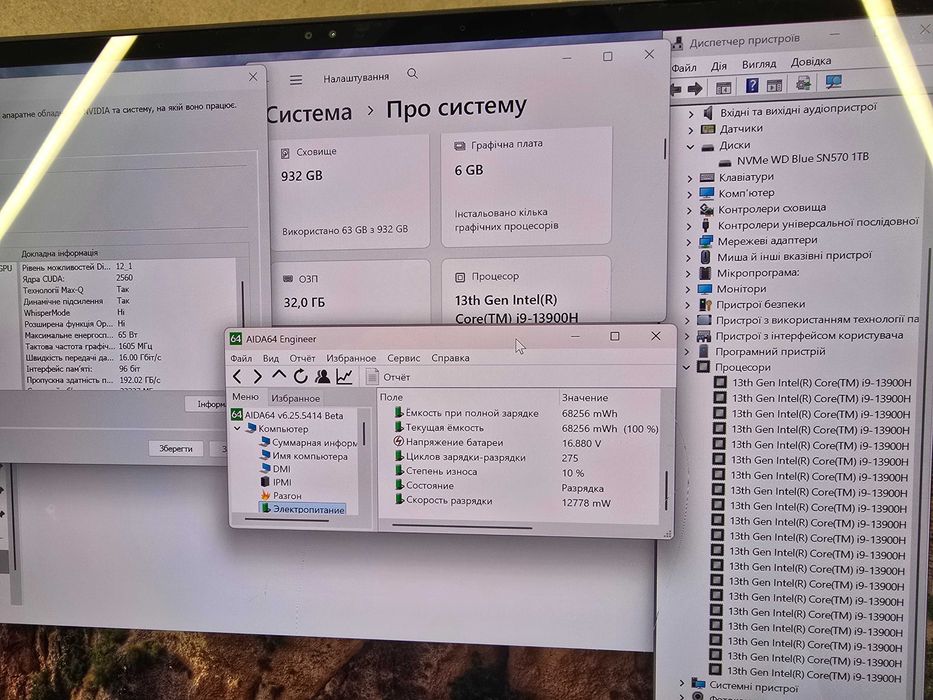Click the search icon in Налаштування window
This screenshot has width=933, height=700.
(412, 74)
